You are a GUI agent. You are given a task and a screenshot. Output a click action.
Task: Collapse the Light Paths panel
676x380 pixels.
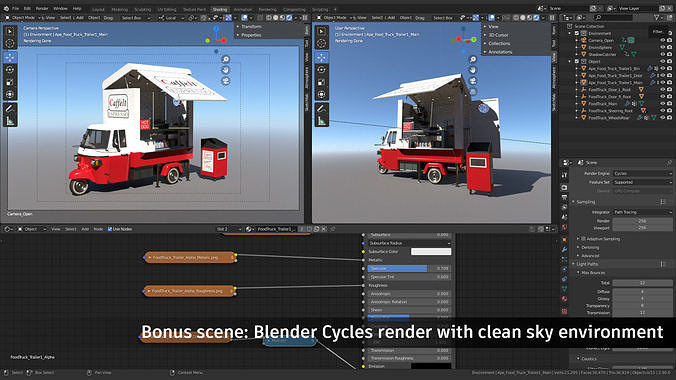tap(586, 264)
